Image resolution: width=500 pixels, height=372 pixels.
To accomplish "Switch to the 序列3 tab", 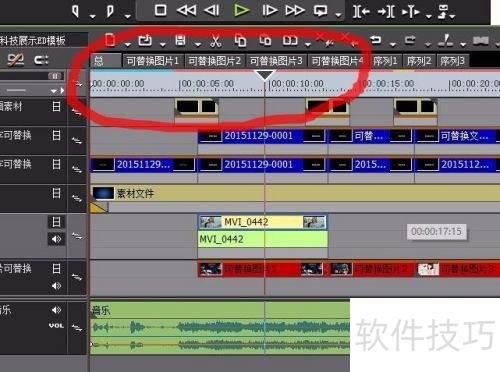I will pyautogui.click(x=452, y=61).
